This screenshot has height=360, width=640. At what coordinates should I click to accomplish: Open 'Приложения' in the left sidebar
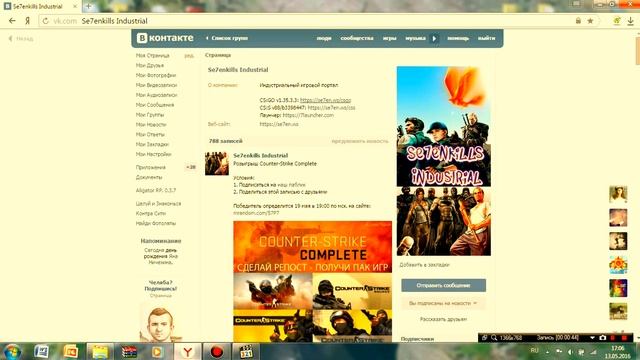point(151,167)
